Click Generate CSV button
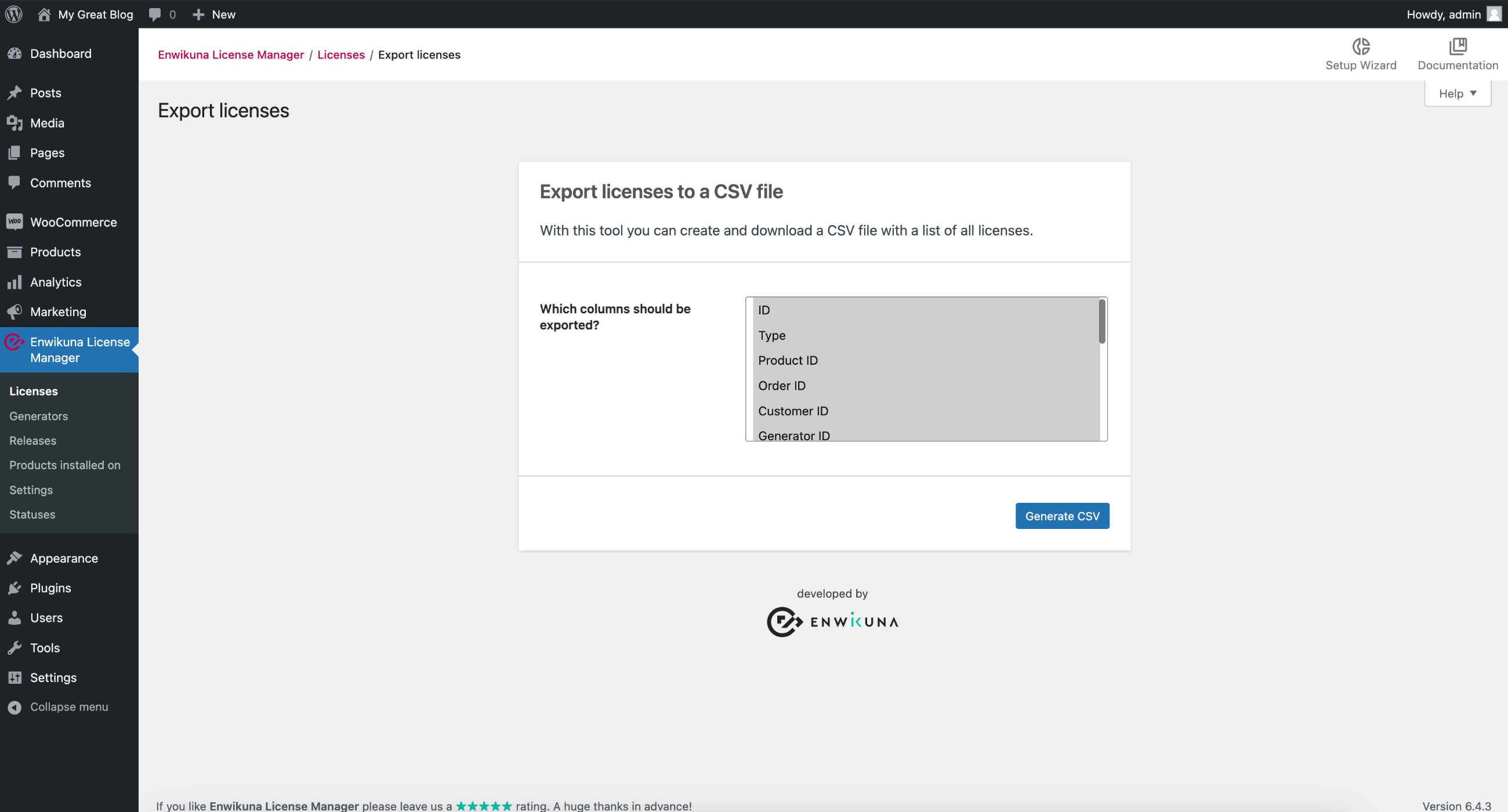1508x812 pixels. point(1062,516)
